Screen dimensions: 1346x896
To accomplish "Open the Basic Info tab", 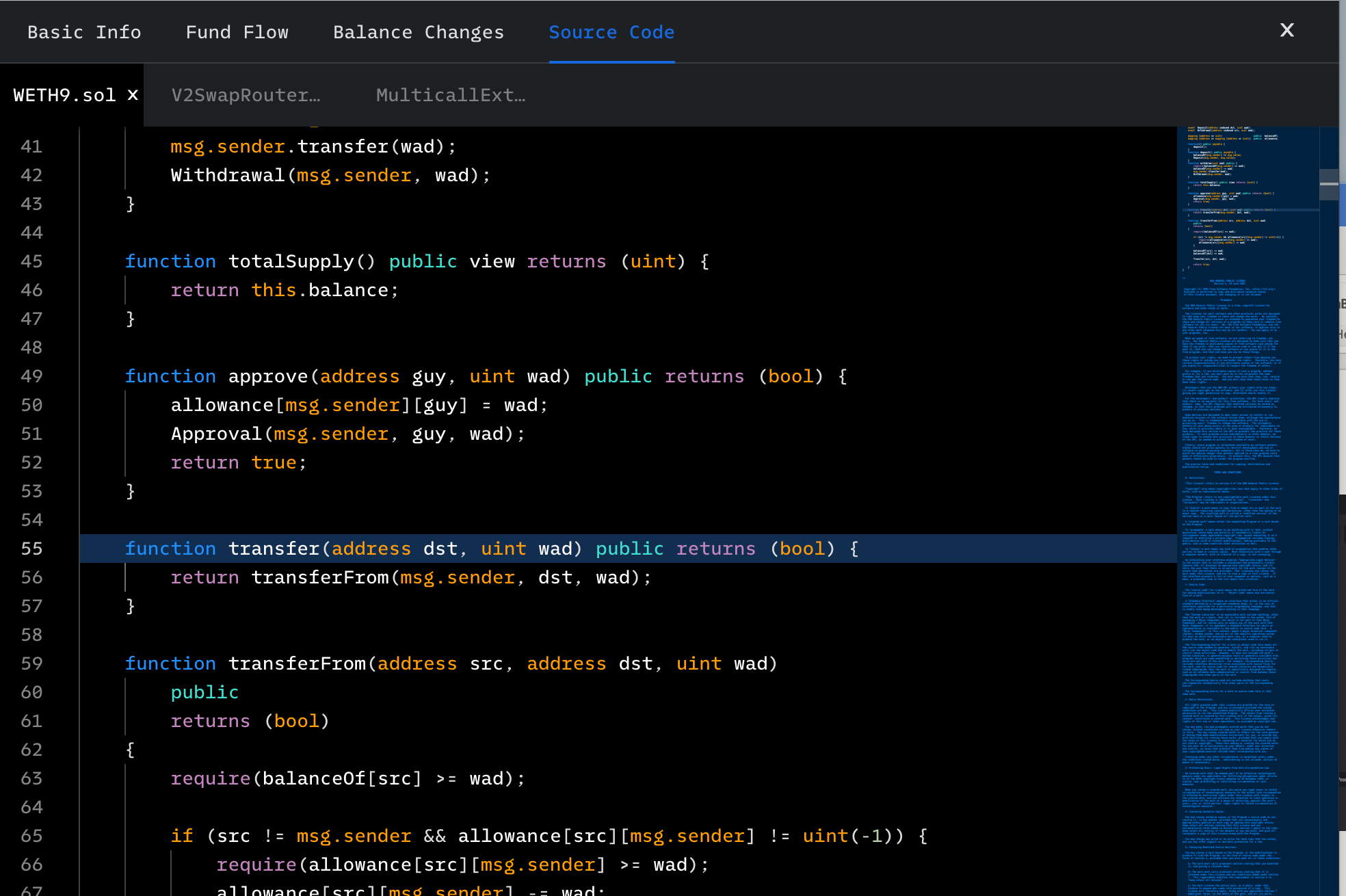I will [x=84, y=32].
